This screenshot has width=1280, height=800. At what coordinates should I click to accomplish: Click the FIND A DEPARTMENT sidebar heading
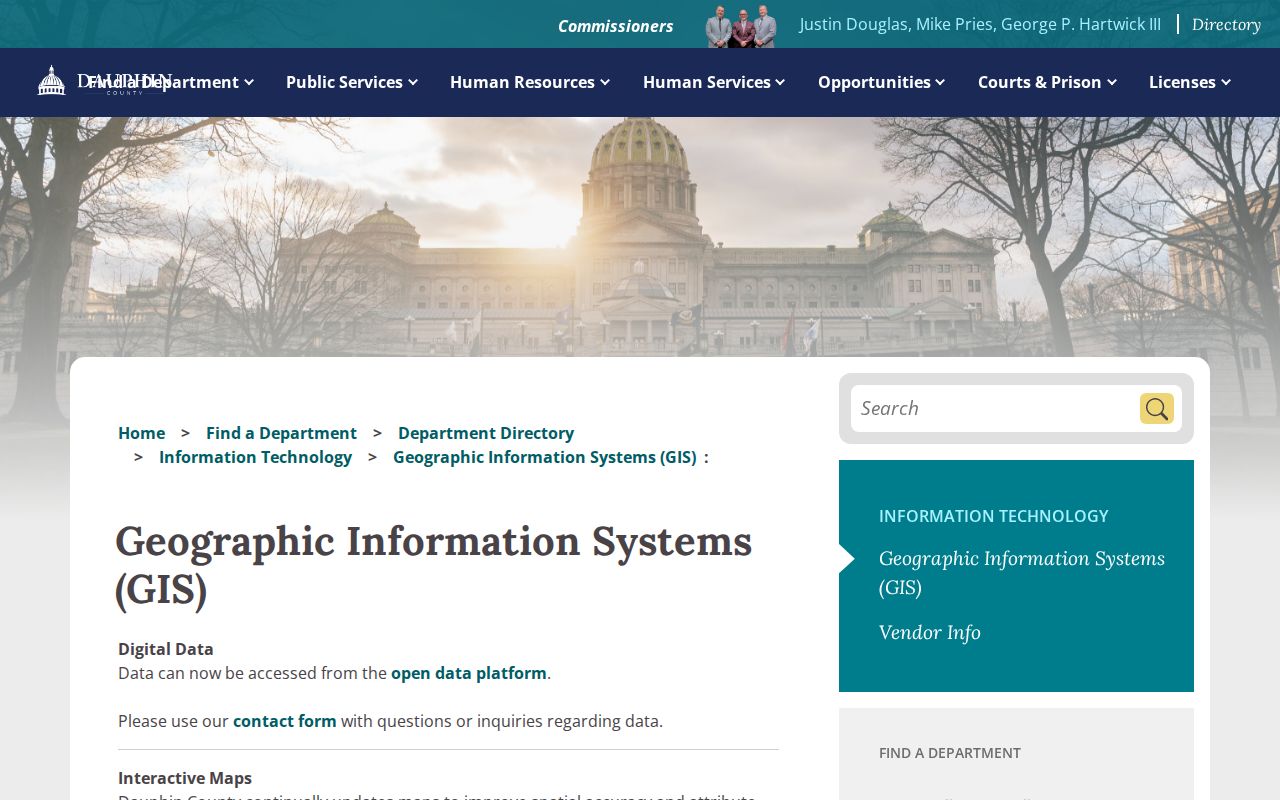pos(949,753)
